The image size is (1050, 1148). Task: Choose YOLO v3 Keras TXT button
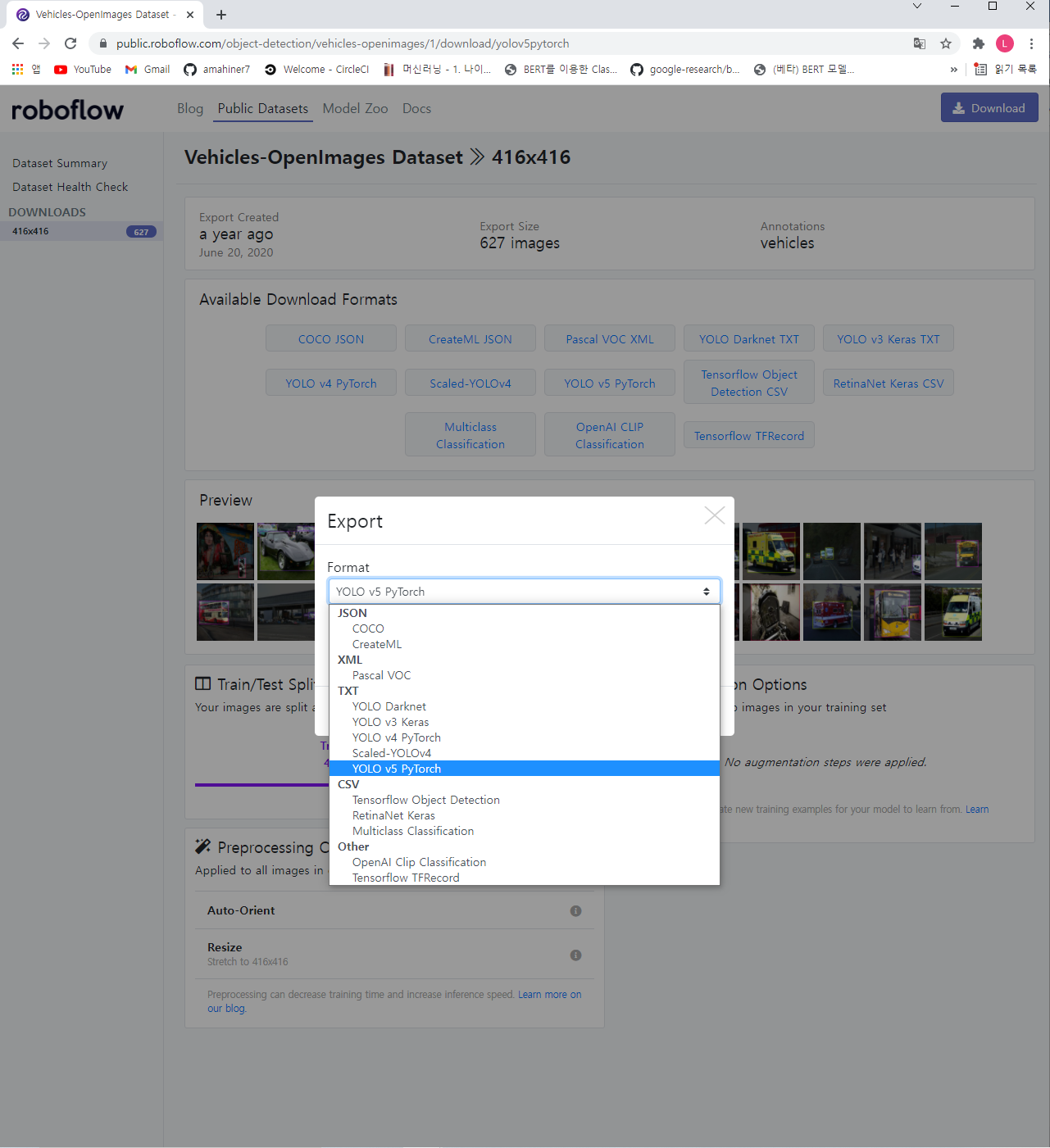coord(889,339)
